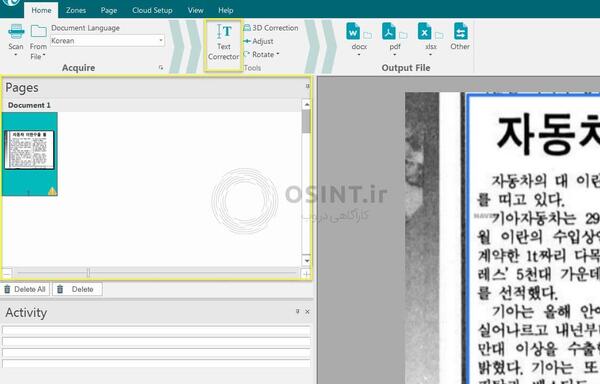Switch to the Home tab
The height and width of the screenshot is (384, 600).
click(x=41, y=10)
